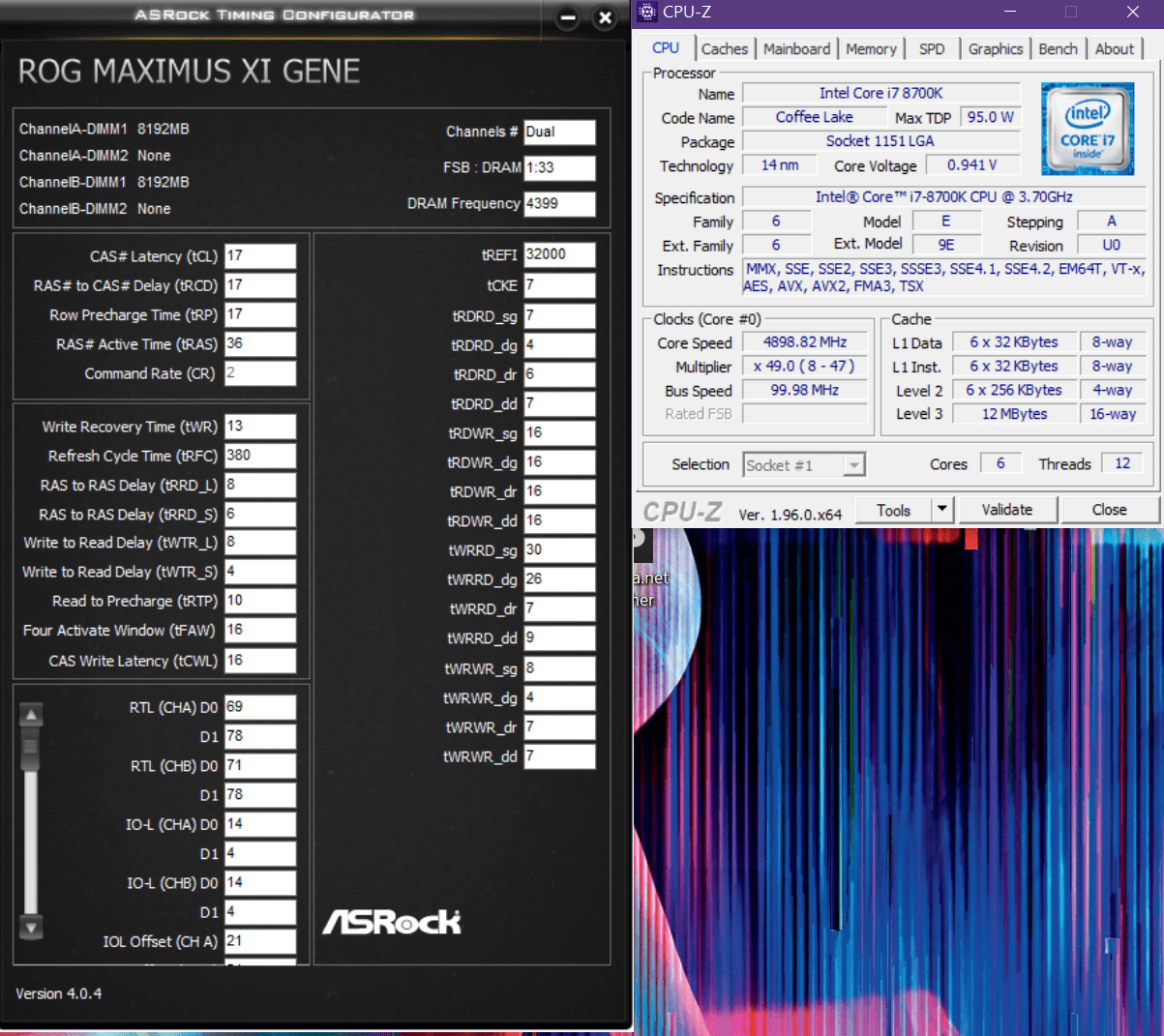
Task: Click the IOL Offset (CH A) field
Action: point(260,941)
